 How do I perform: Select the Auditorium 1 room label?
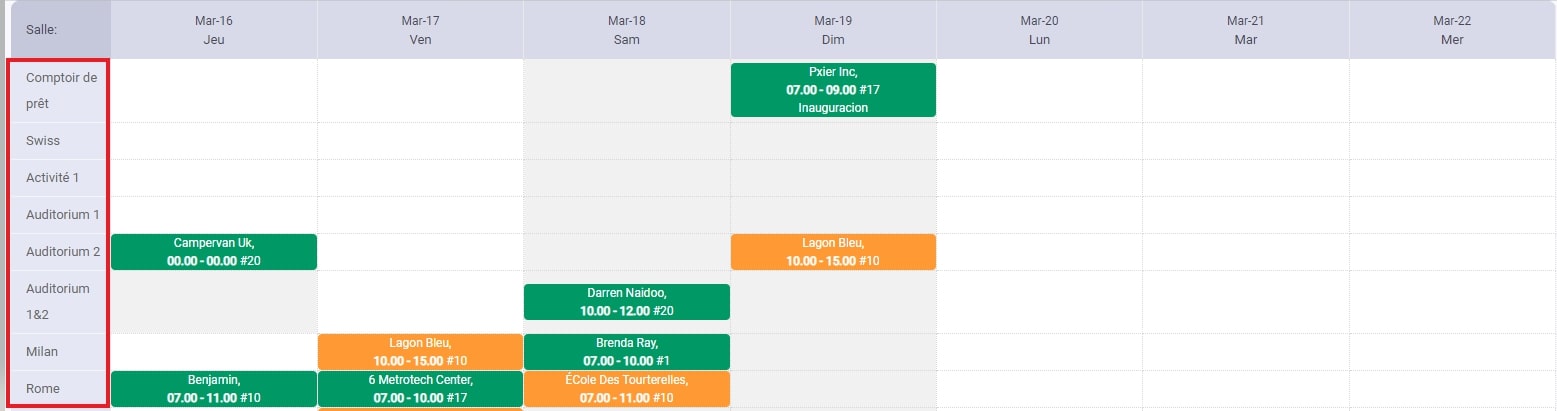tap(60, 215)
